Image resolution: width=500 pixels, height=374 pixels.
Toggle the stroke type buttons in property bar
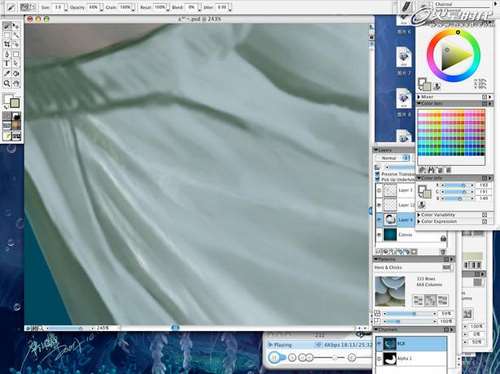[x=28, y=7]
